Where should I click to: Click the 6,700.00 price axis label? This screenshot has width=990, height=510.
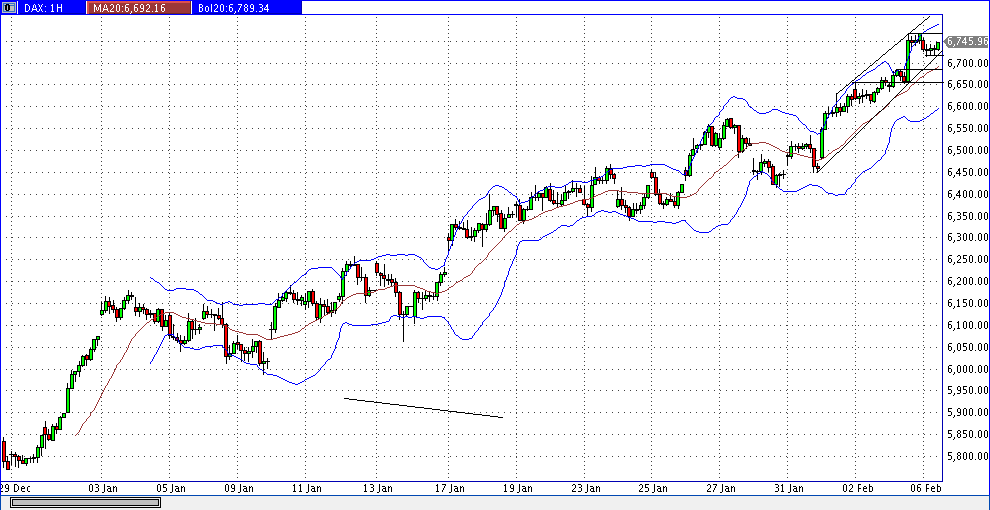968,63
